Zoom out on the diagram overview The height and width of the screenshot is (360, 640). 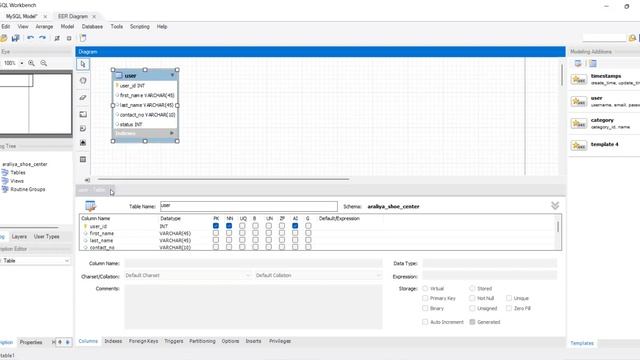(44, 63)
